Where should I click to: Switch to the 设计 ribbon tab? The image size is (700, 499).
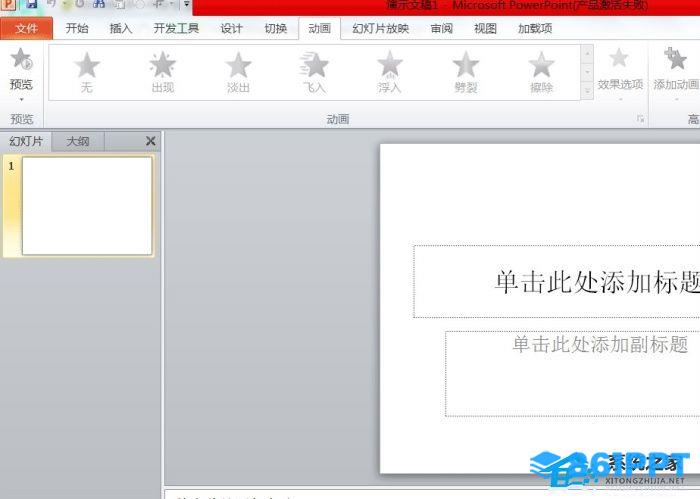tap(231, 29)
